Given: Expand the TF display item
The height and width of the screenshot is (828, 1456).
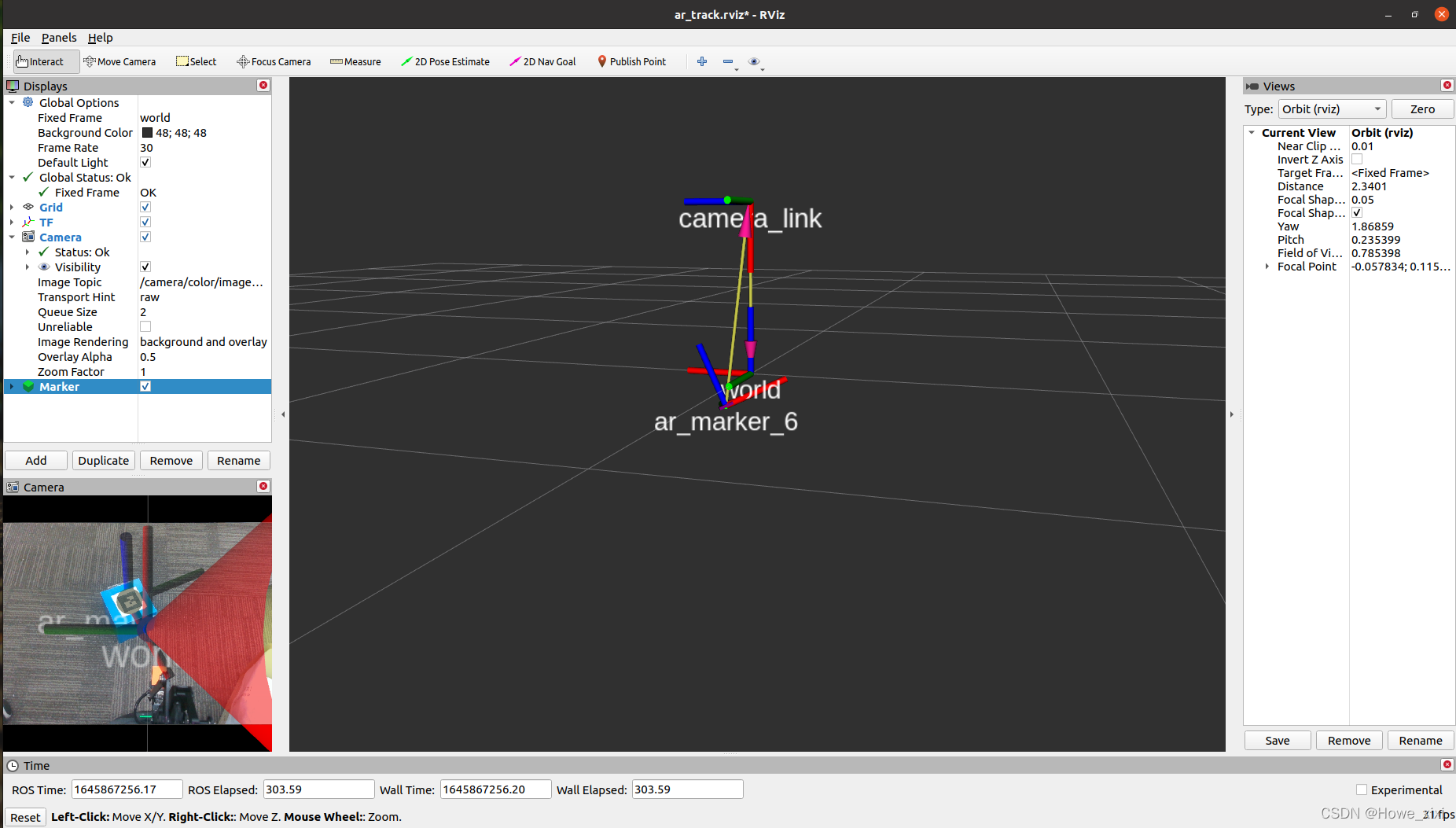Looking at the screenshot, I should click(x=12, y=222).
